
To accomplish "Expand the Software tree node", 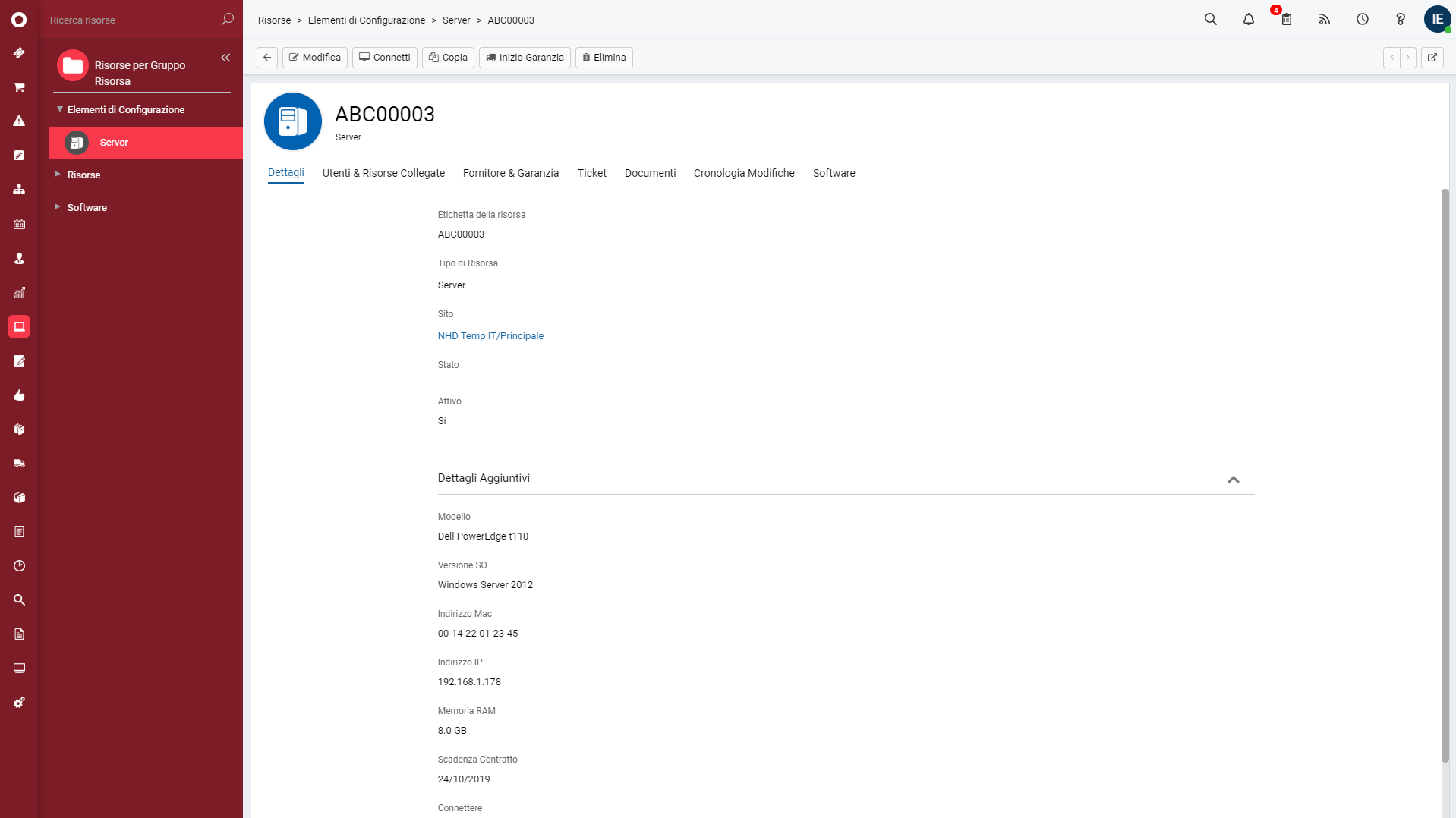I will (x=57, y=207).
